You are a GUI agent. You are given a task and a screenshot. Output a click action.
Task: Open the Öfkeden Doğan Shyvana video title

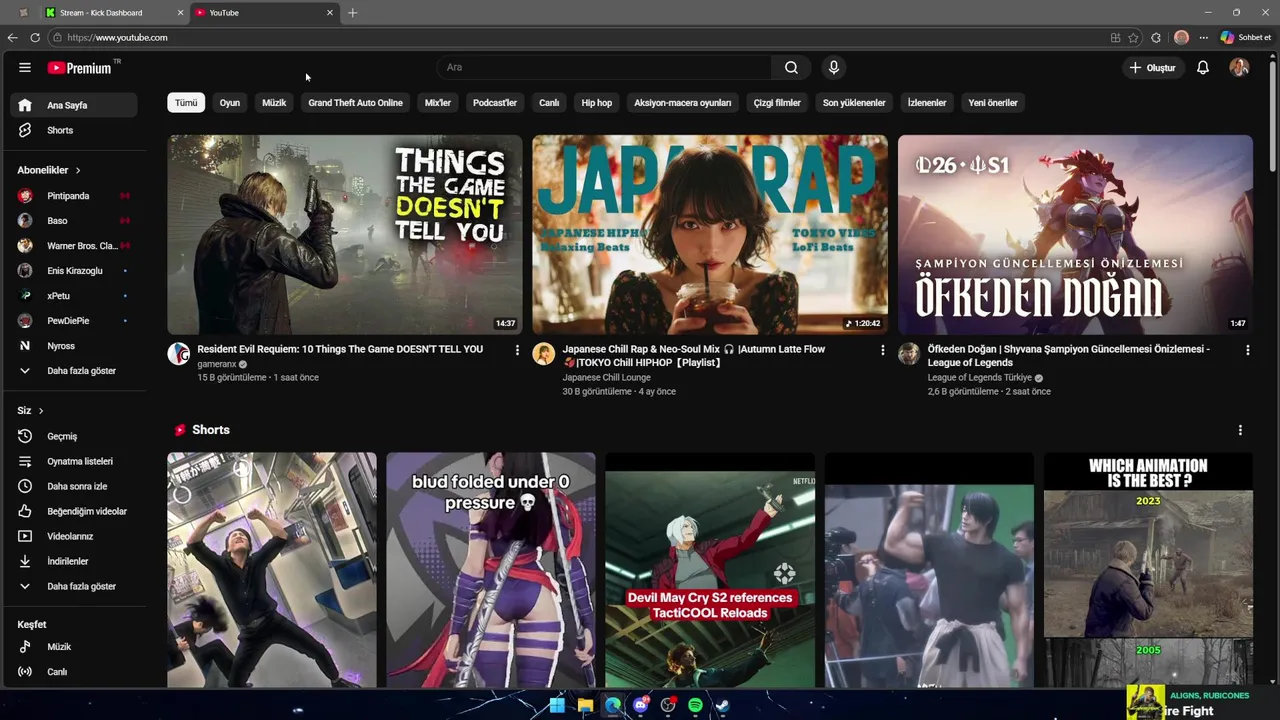(1069, 355)
